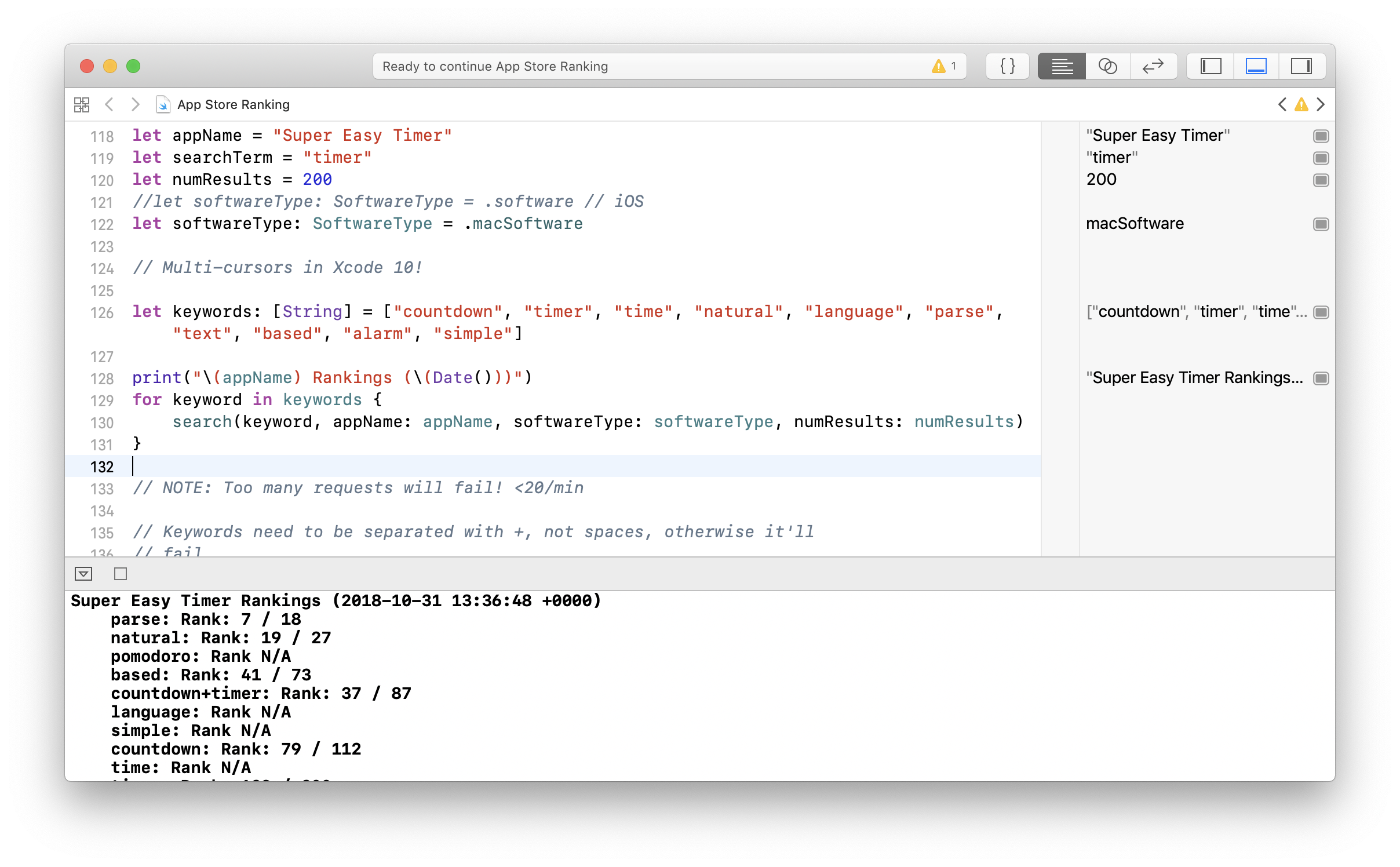Toggle the console output collapse button
Viewport: 1400px width, 867px height.
[85, 574]
